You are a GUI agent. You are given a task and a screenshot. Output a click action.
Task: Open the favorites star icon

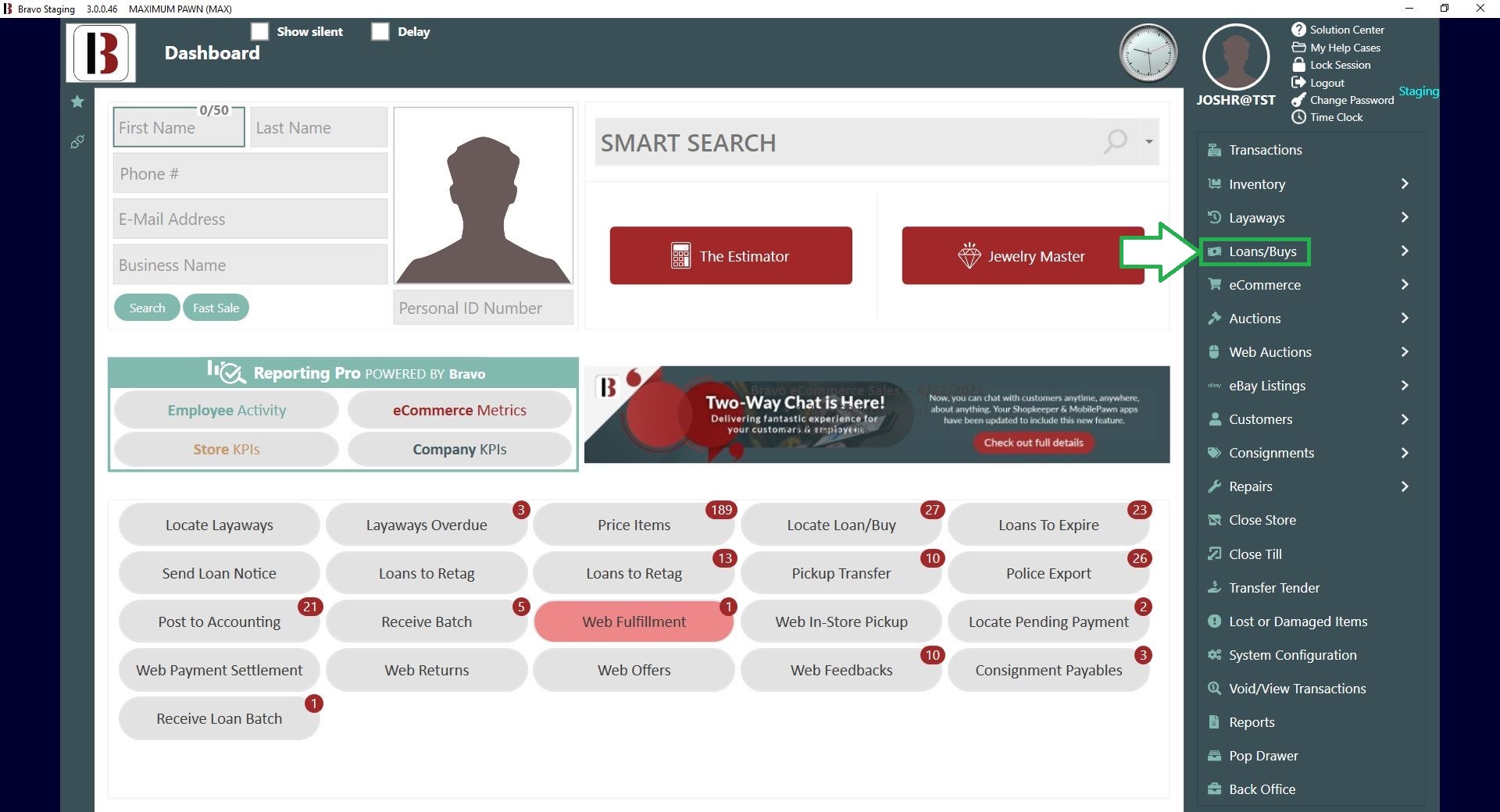[77, 101]
